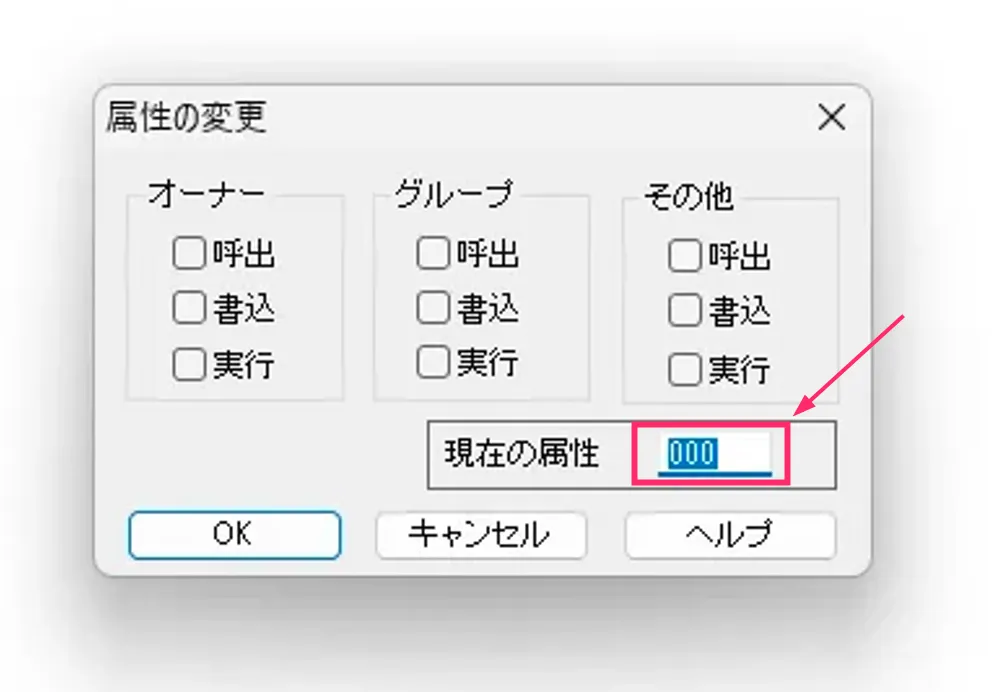Focus the 現在の属性 input field showing 000

click(712, 455)
